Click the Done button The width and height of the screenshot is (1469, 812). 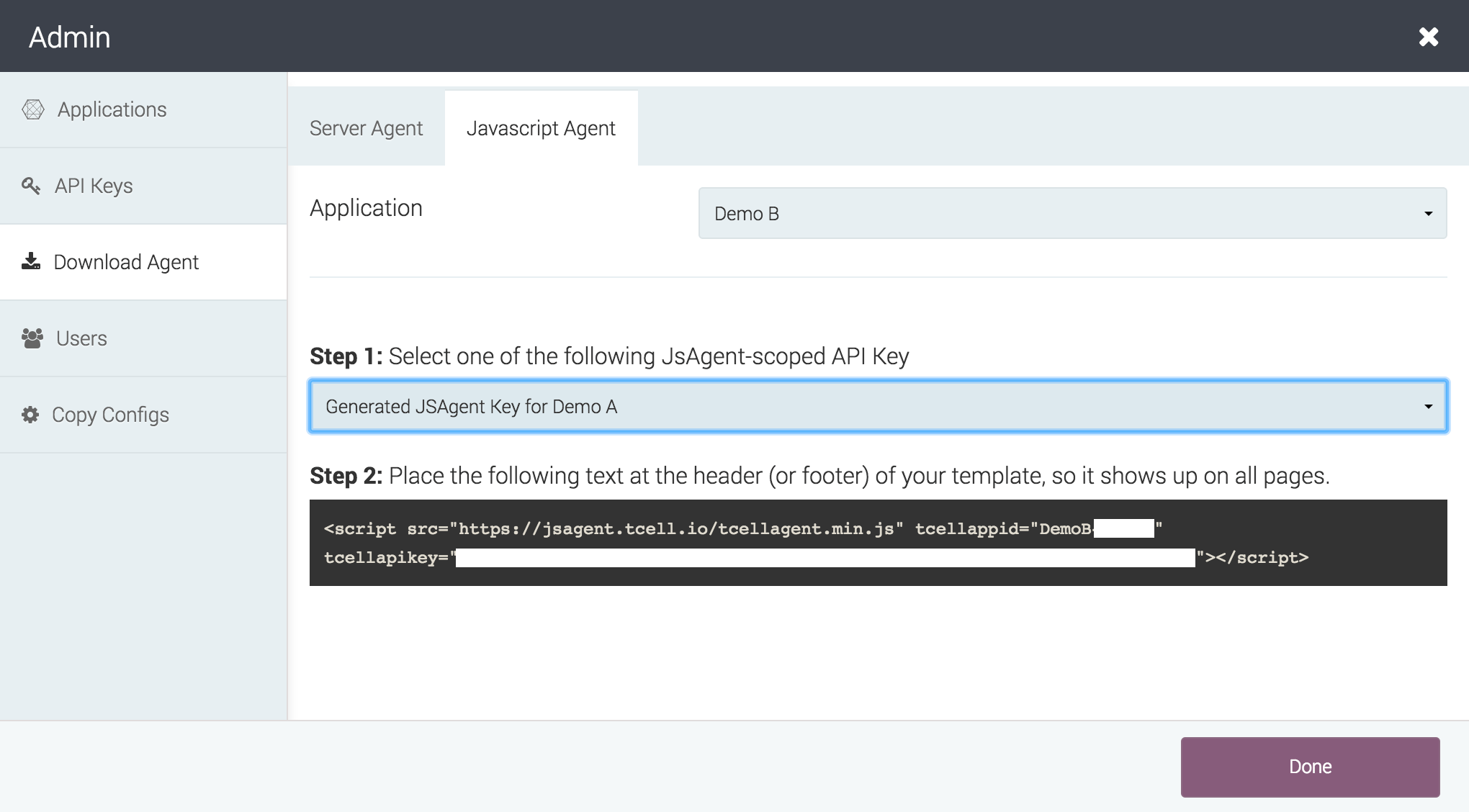1310,767
